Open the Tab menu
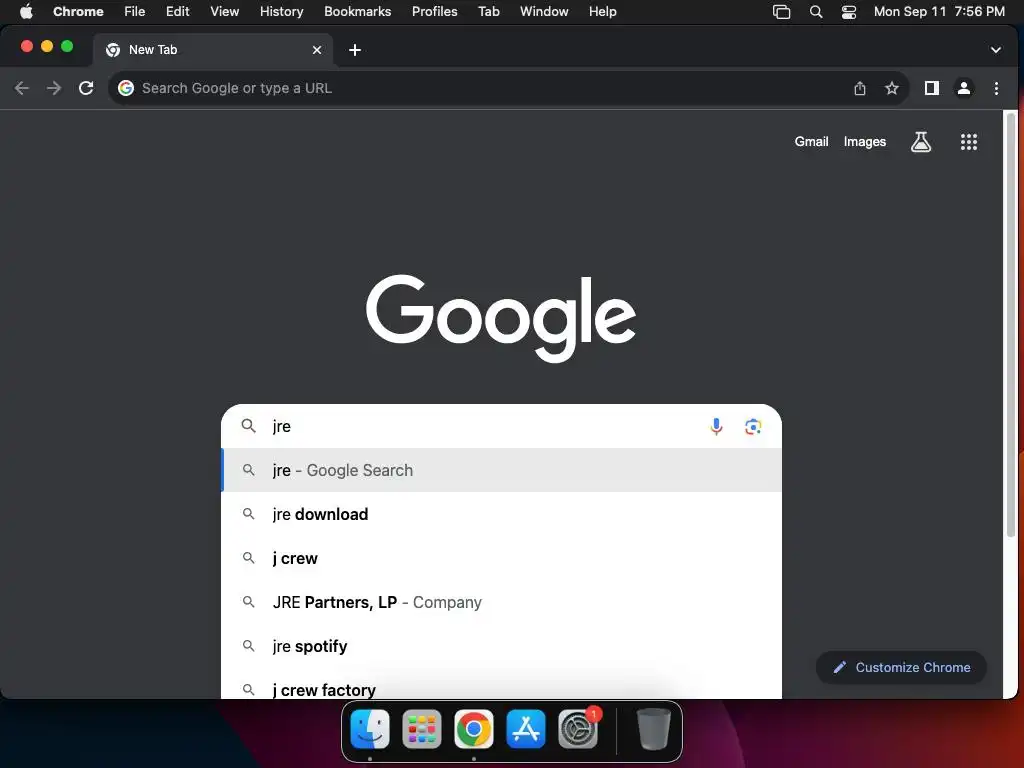This screenshot has height=768, width=1024. (488, 12)
